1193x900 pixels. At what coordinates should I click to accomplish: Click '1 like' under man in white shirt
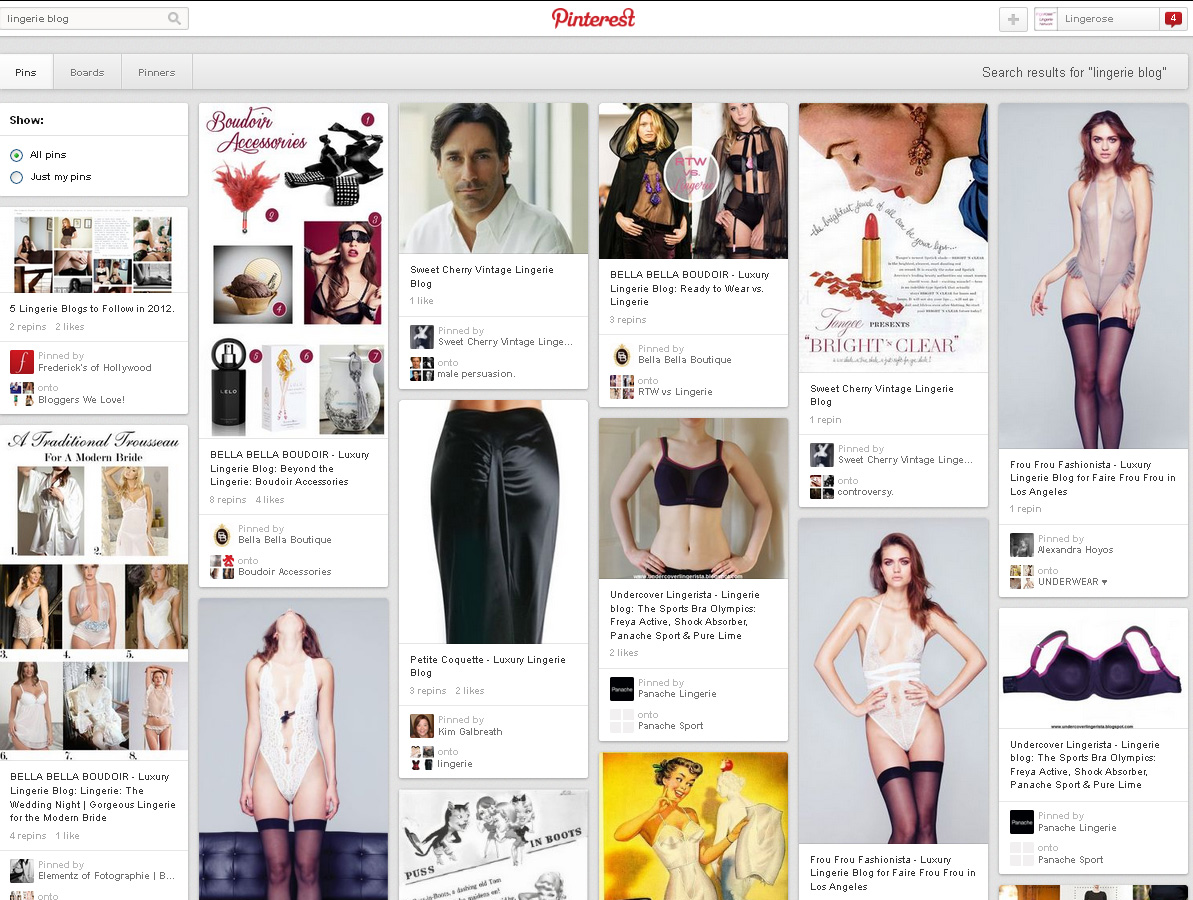[x=422, y=301]
